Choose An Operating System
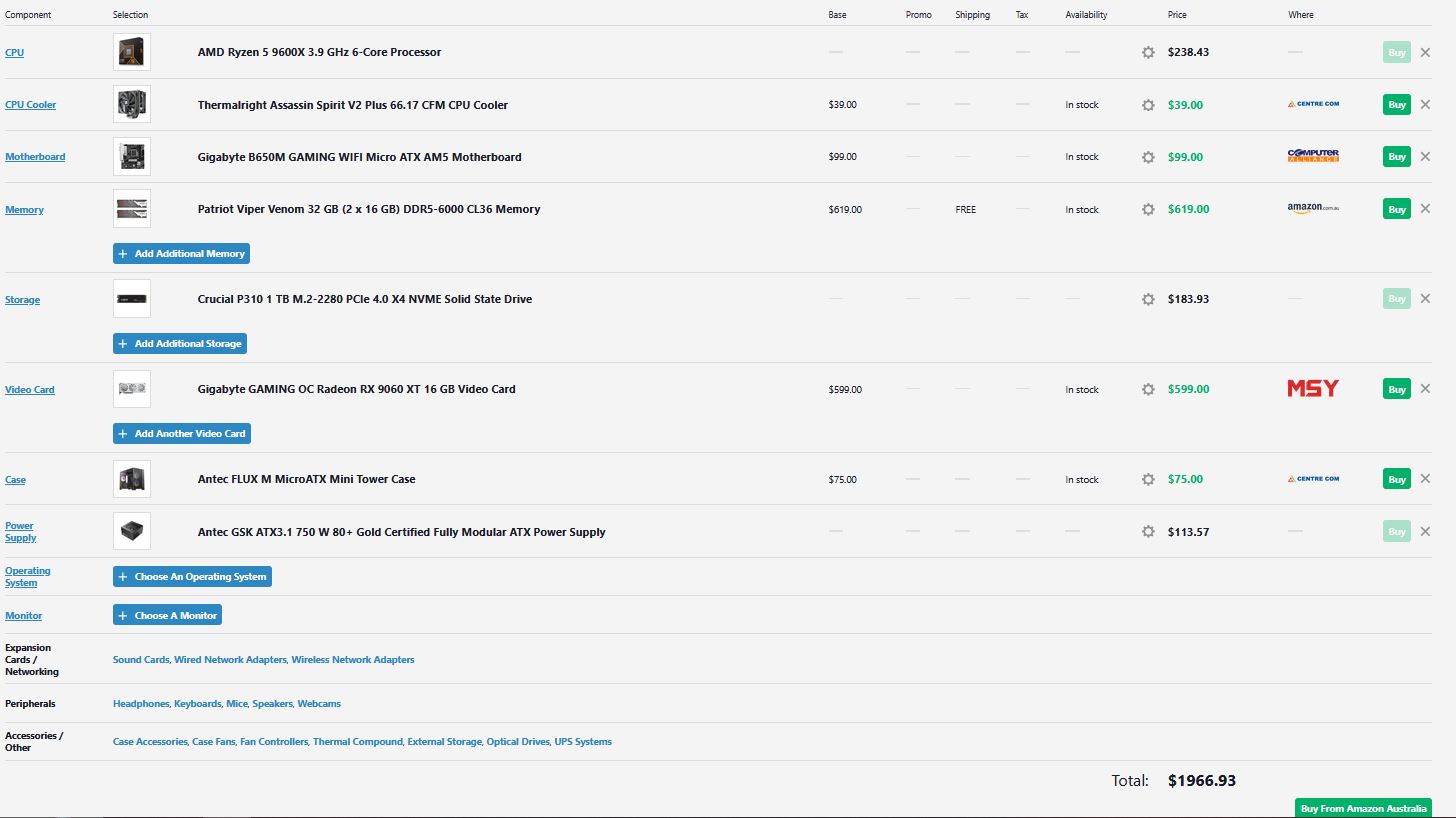Viewport: 1456px width, 818px height. (192, 577)
